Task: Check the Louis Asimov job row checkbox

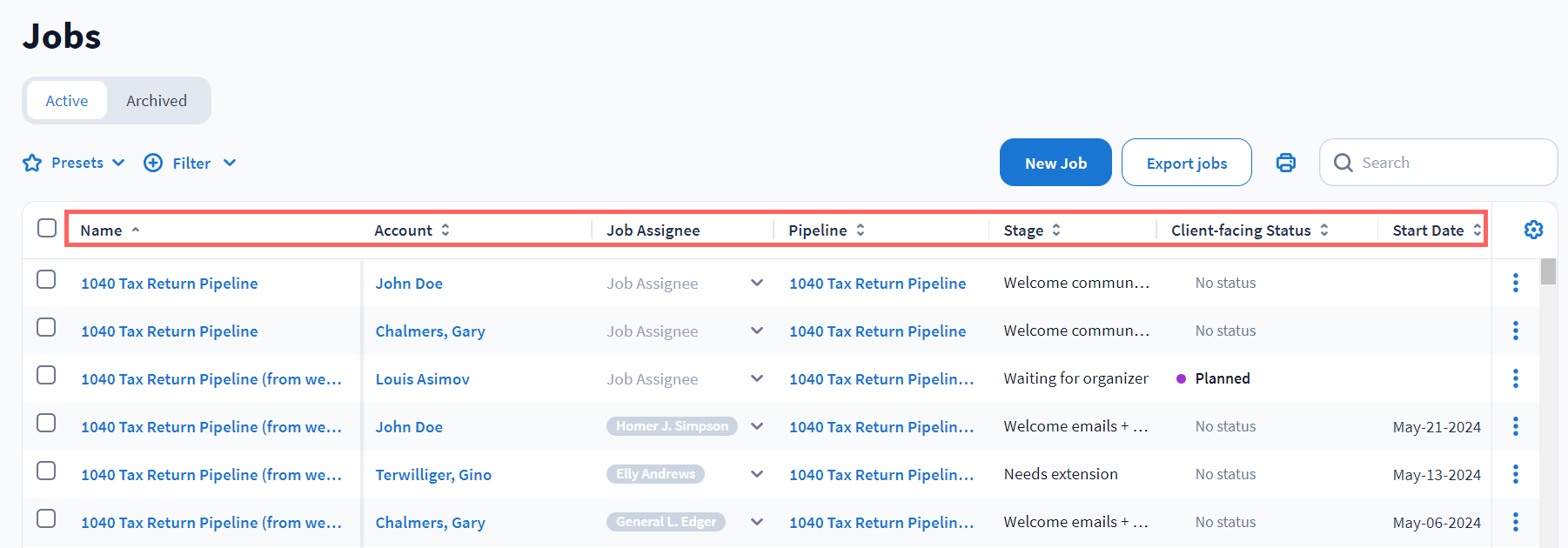Action: [x=46, y=375]
